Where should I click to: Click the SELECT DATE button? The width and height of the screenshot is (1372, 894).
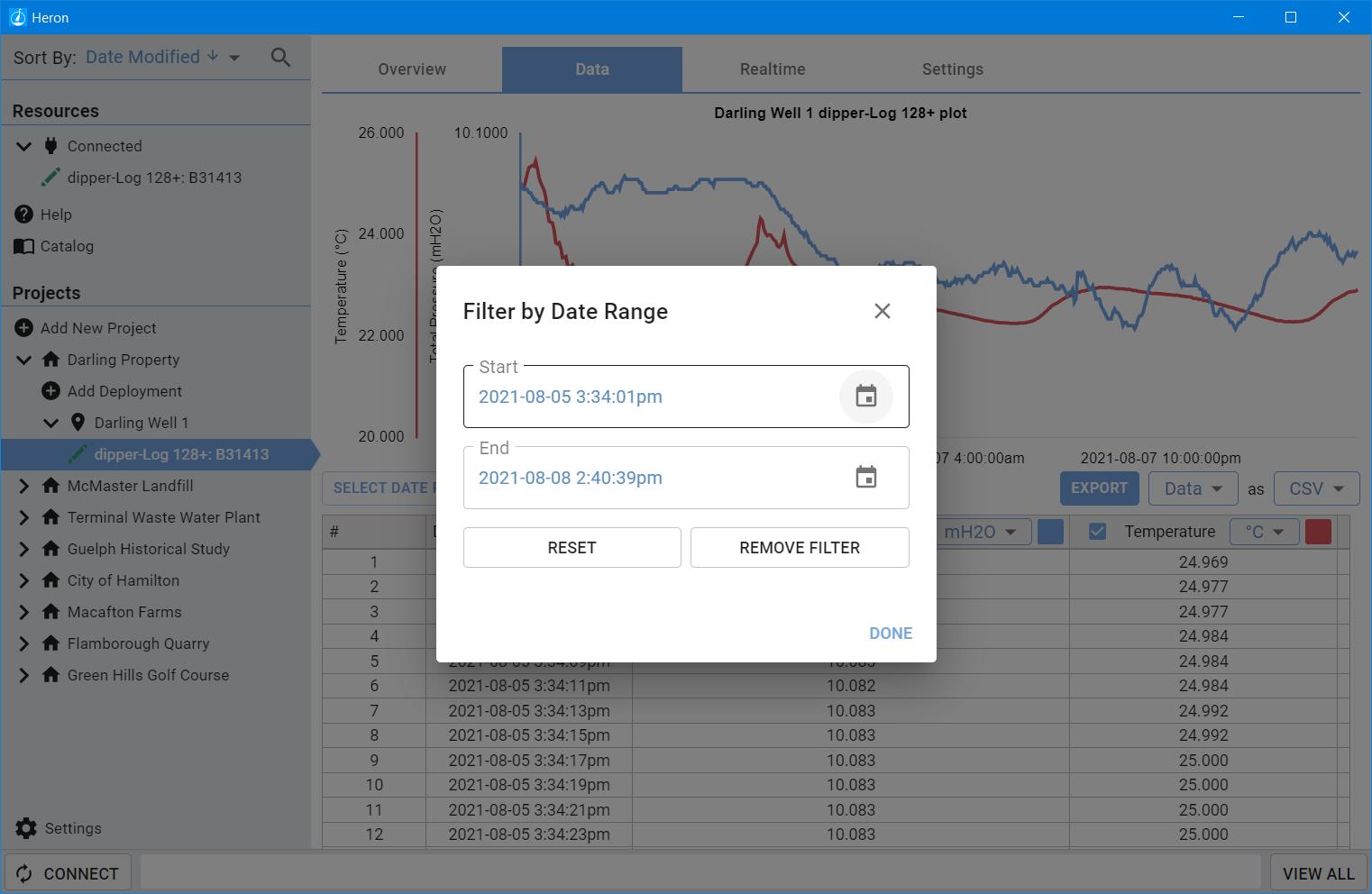[380, 488]
